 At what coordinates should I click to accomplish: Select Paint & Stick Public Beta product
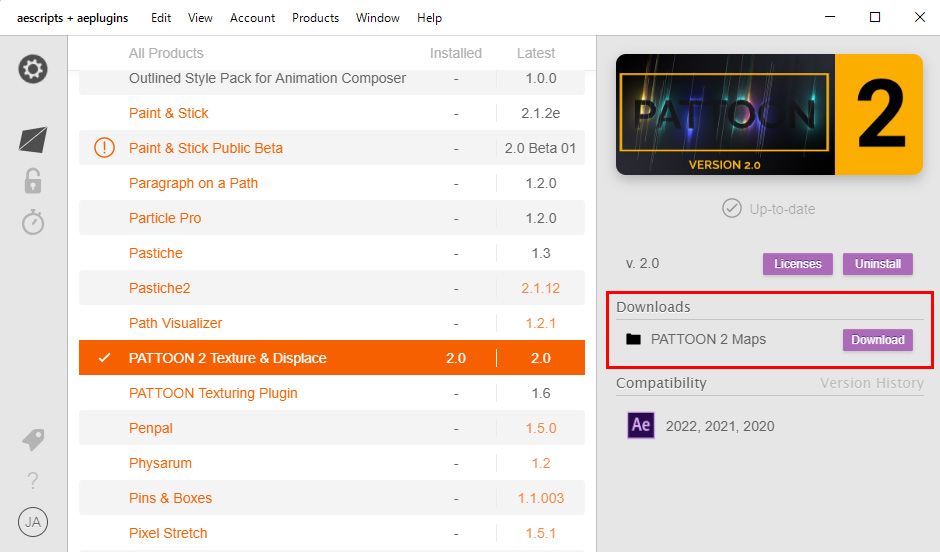[332, 147]
